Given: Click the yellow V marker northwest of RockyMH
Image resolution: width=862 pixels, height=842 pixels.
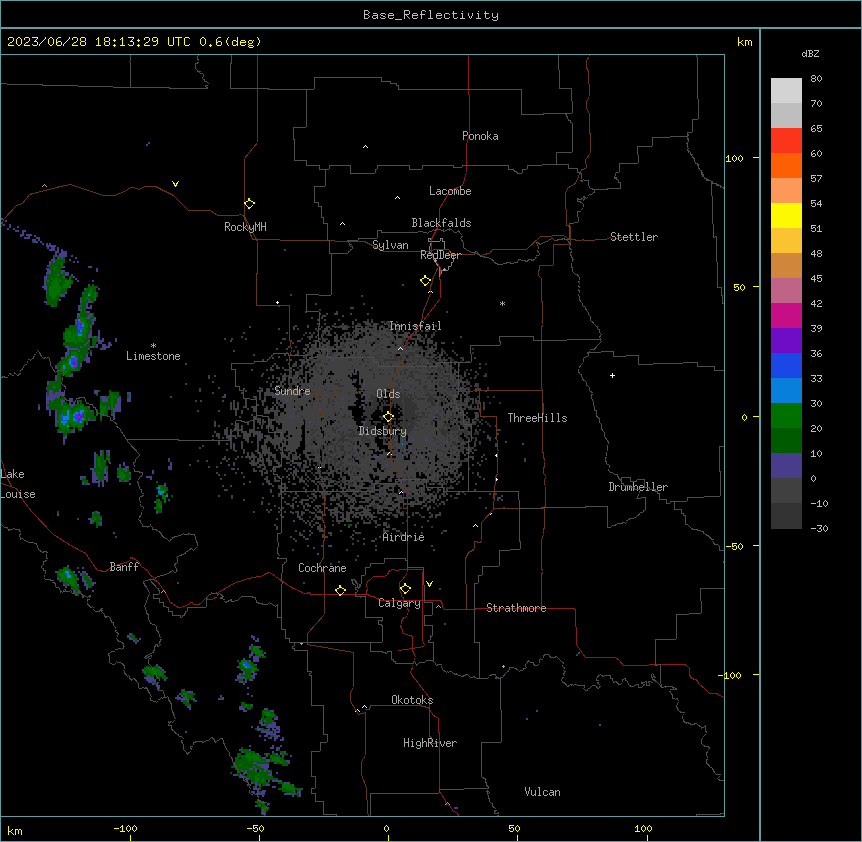Looking at the screenshot, I should (x=175, y=184).
